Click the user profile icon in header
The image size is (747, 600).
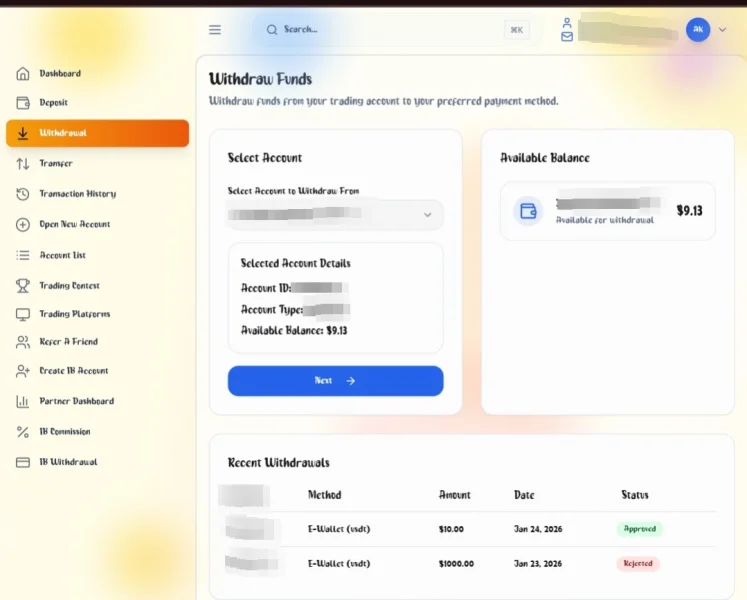pyautogui.click(x=567, y=22)
